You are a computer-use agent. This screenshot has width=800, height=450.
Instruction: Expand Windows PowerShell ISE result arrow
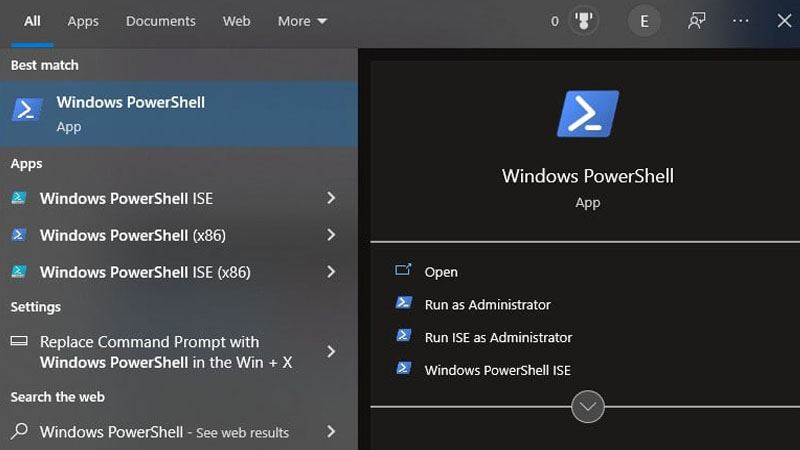pyautogui.click(x=331, y=198)
